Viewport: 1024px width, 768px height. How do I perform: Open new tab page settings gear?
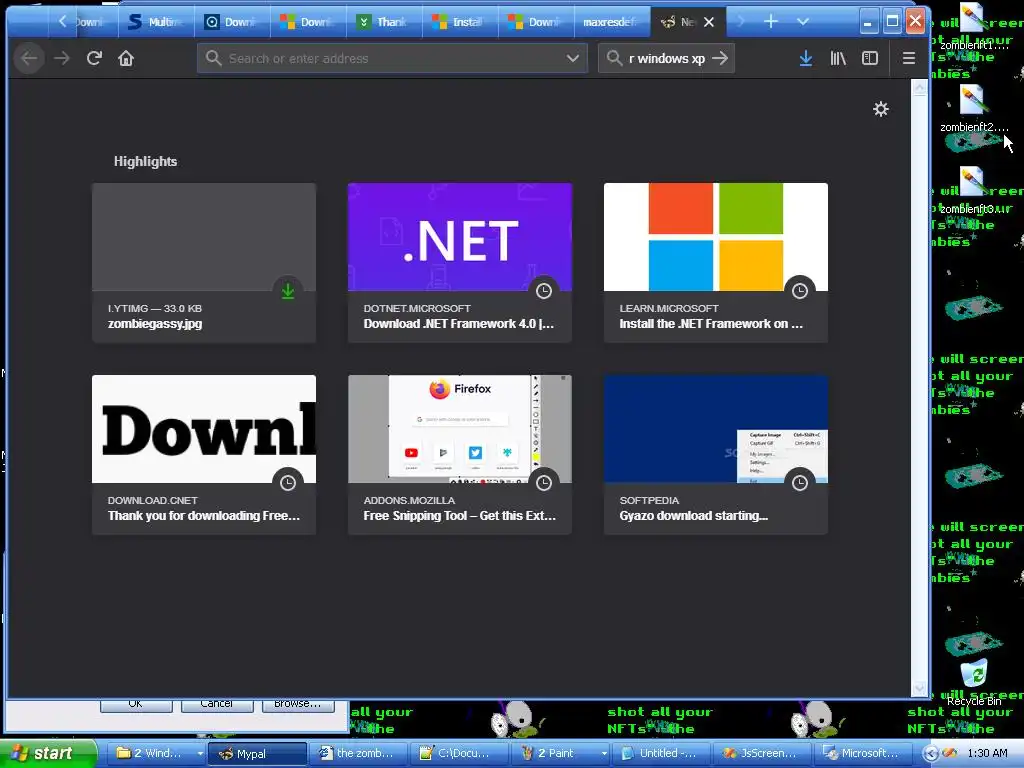pyautogui.click(x=881, y=109)
